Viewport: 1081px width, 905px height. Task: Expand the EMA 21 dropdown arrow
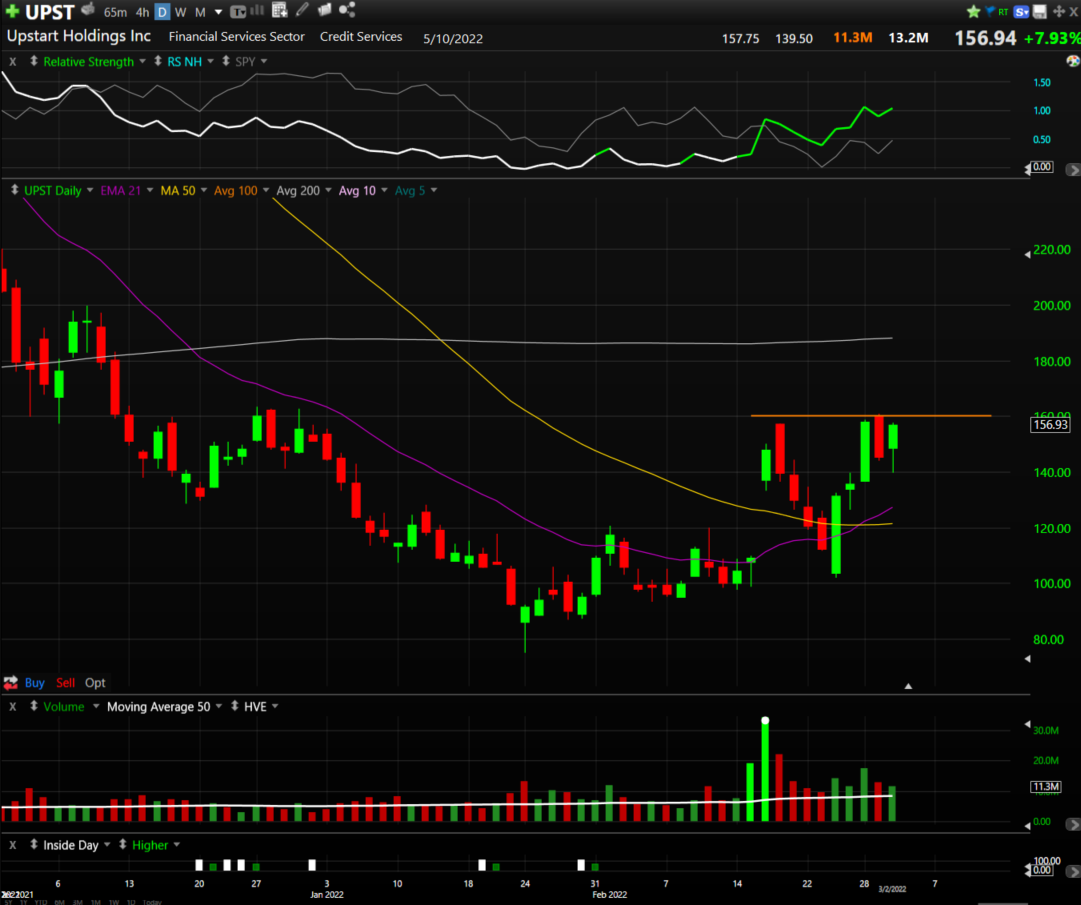point(150,190)
